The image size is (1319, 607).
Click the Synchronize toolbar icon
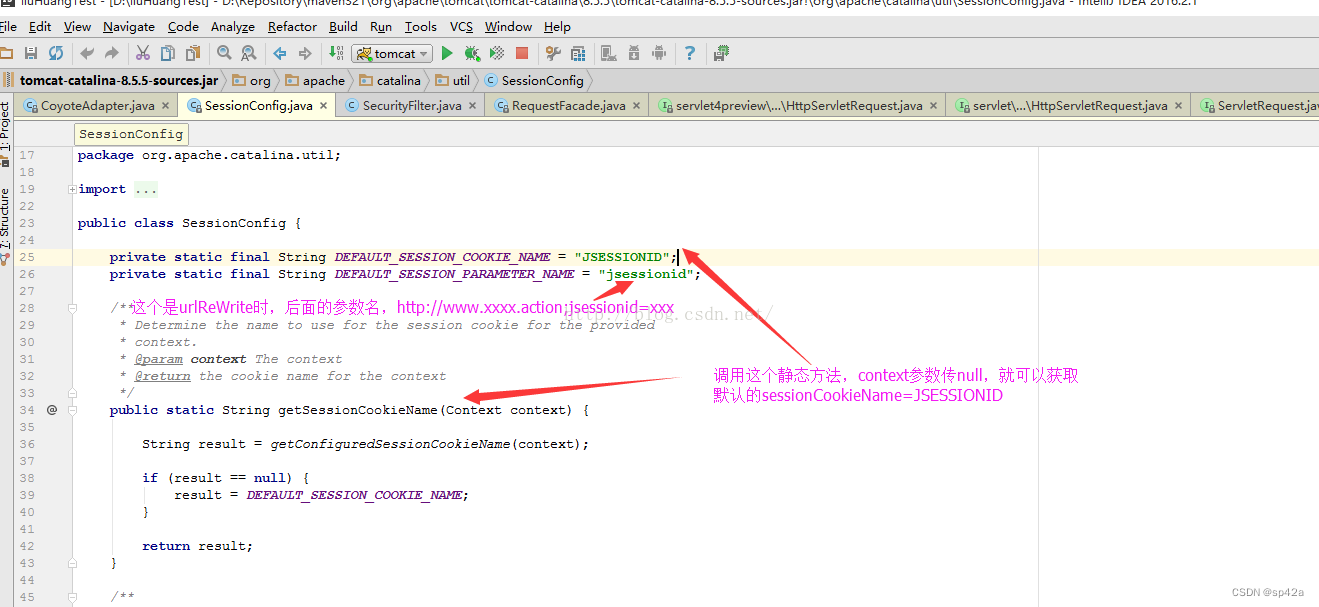56,53
